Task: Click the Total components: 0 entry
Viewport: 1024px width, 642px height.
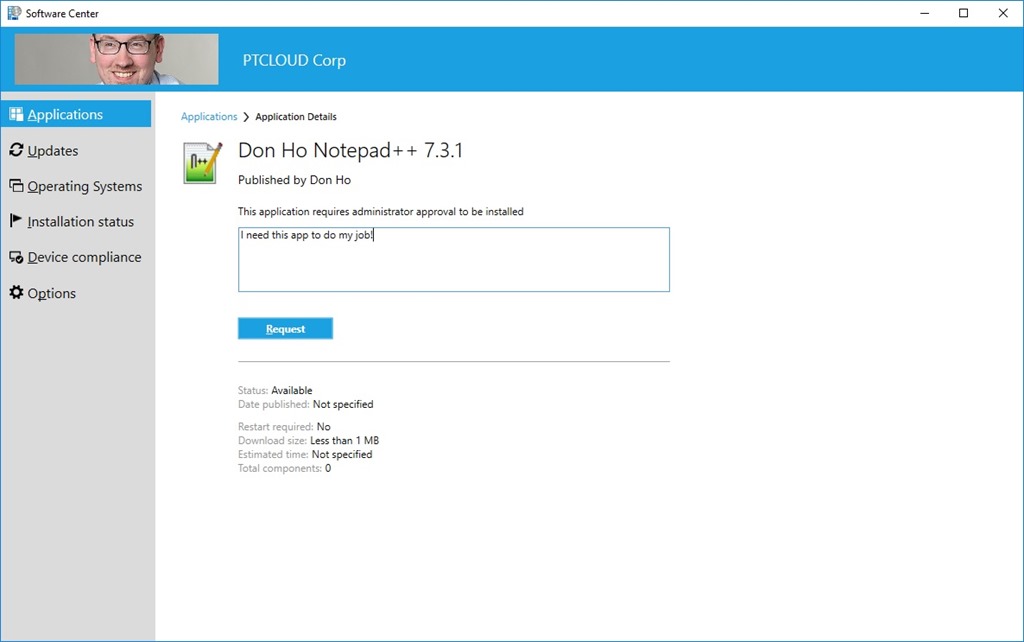Action: (284, 468)
